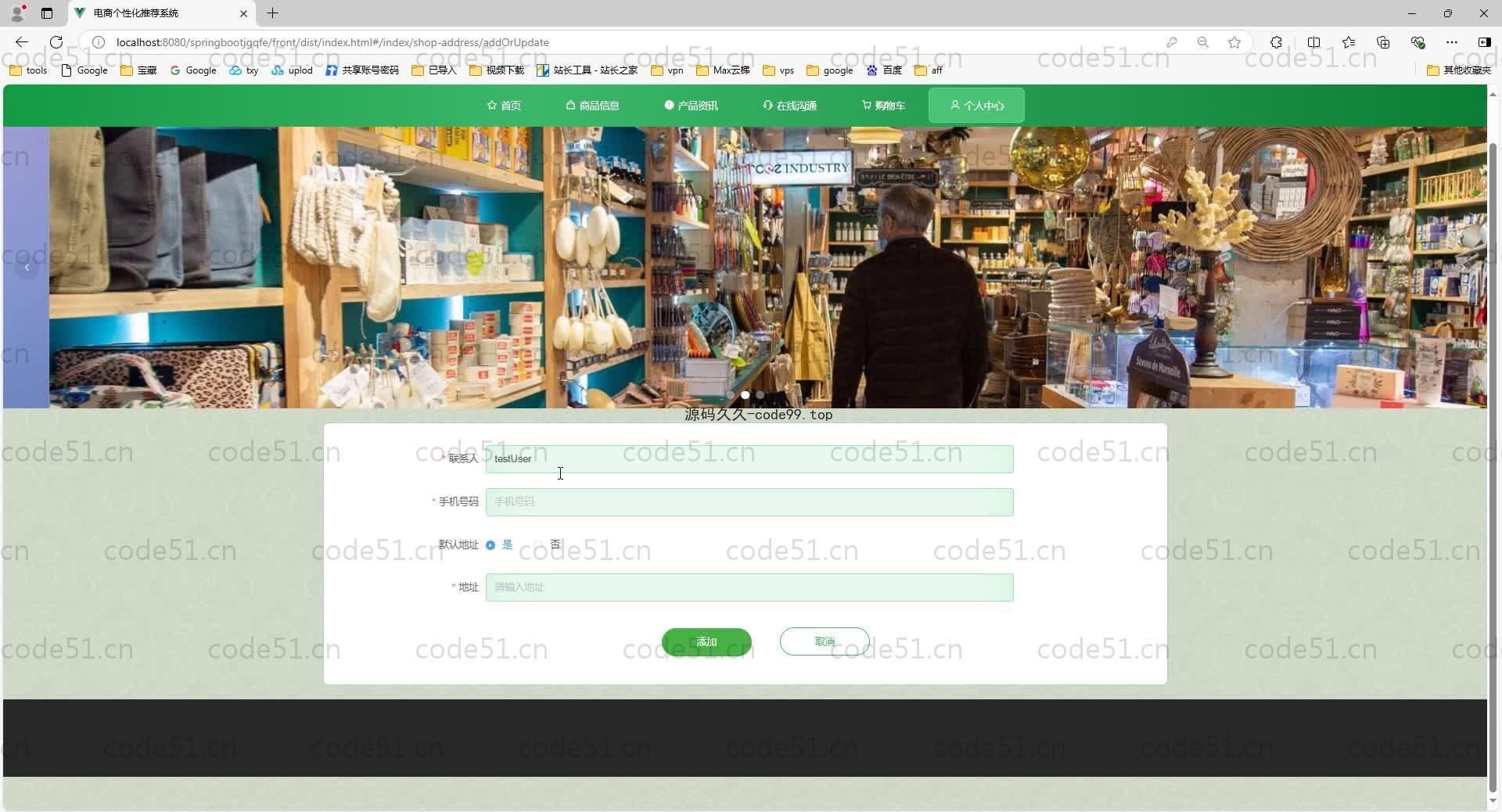Screen dimensions: 1502x812
Task: Click the green 添加 button
Action: coord(706,641)
